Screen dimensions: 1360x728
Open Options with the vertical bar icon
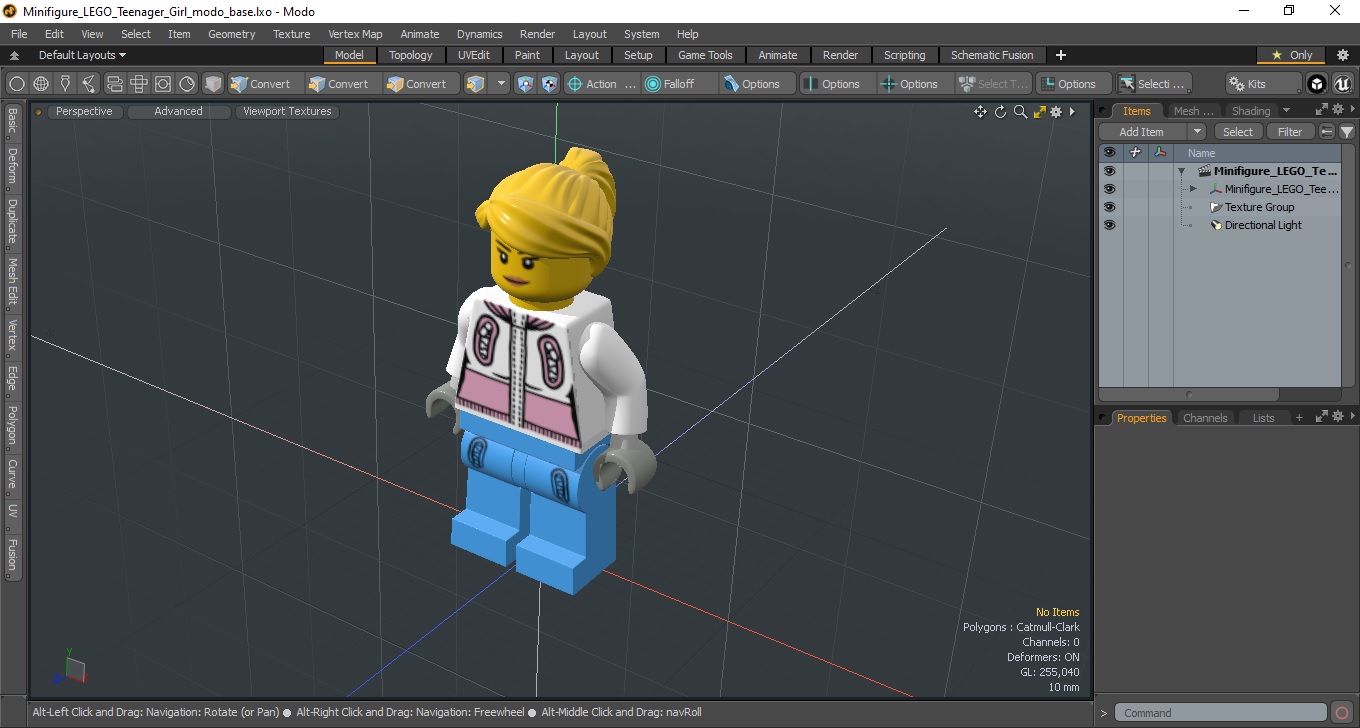point(838,84)
